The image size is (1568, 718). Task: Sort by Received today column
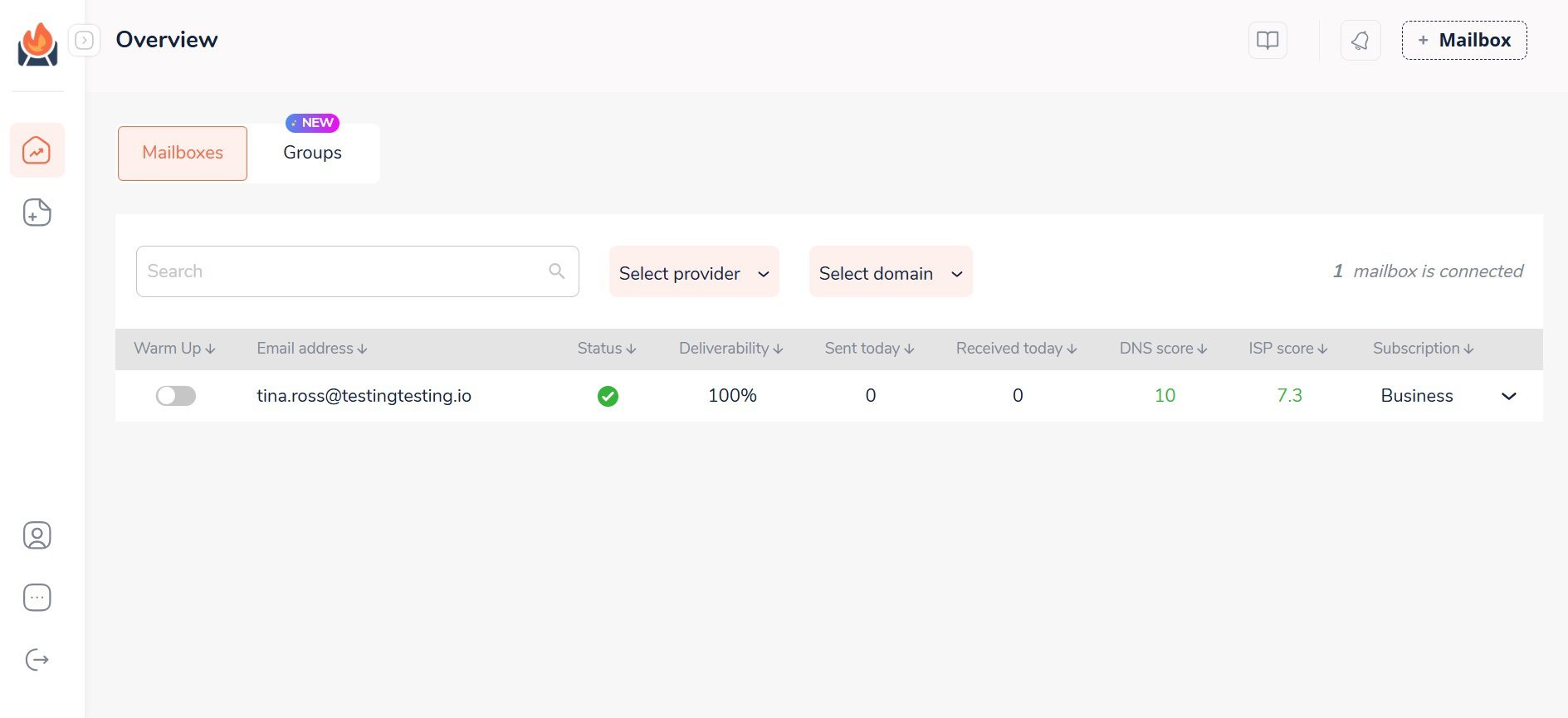[x=1017, y=349]
